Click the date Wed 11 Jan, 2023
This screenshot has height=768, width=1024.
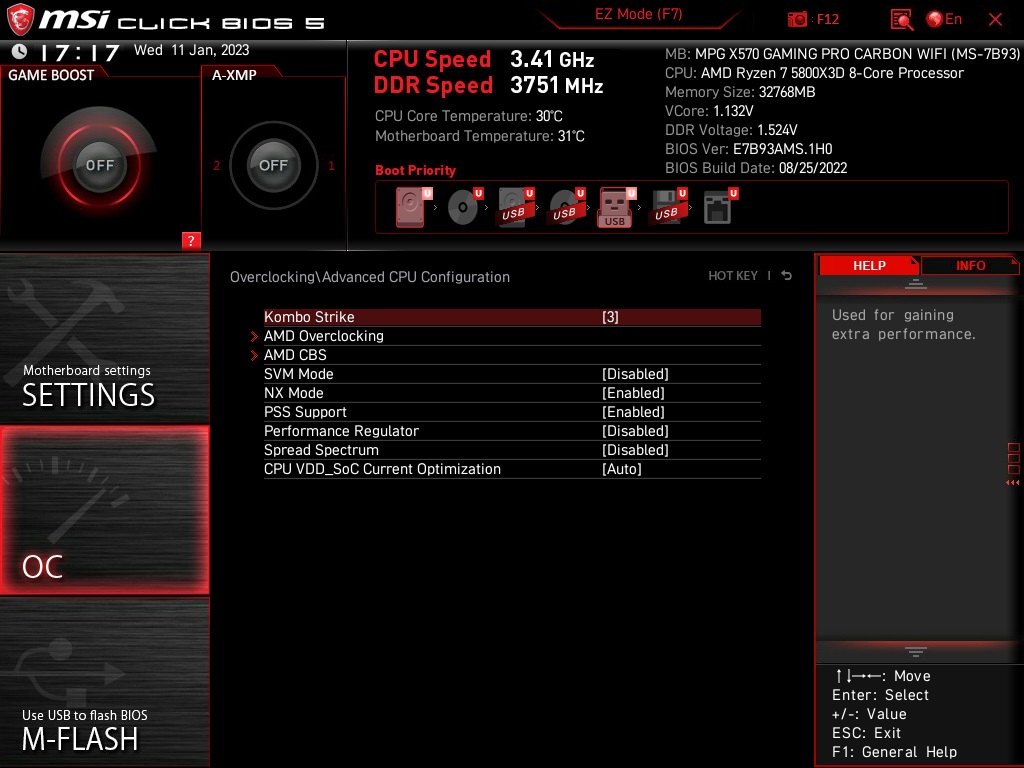click(x=191, y=50)
